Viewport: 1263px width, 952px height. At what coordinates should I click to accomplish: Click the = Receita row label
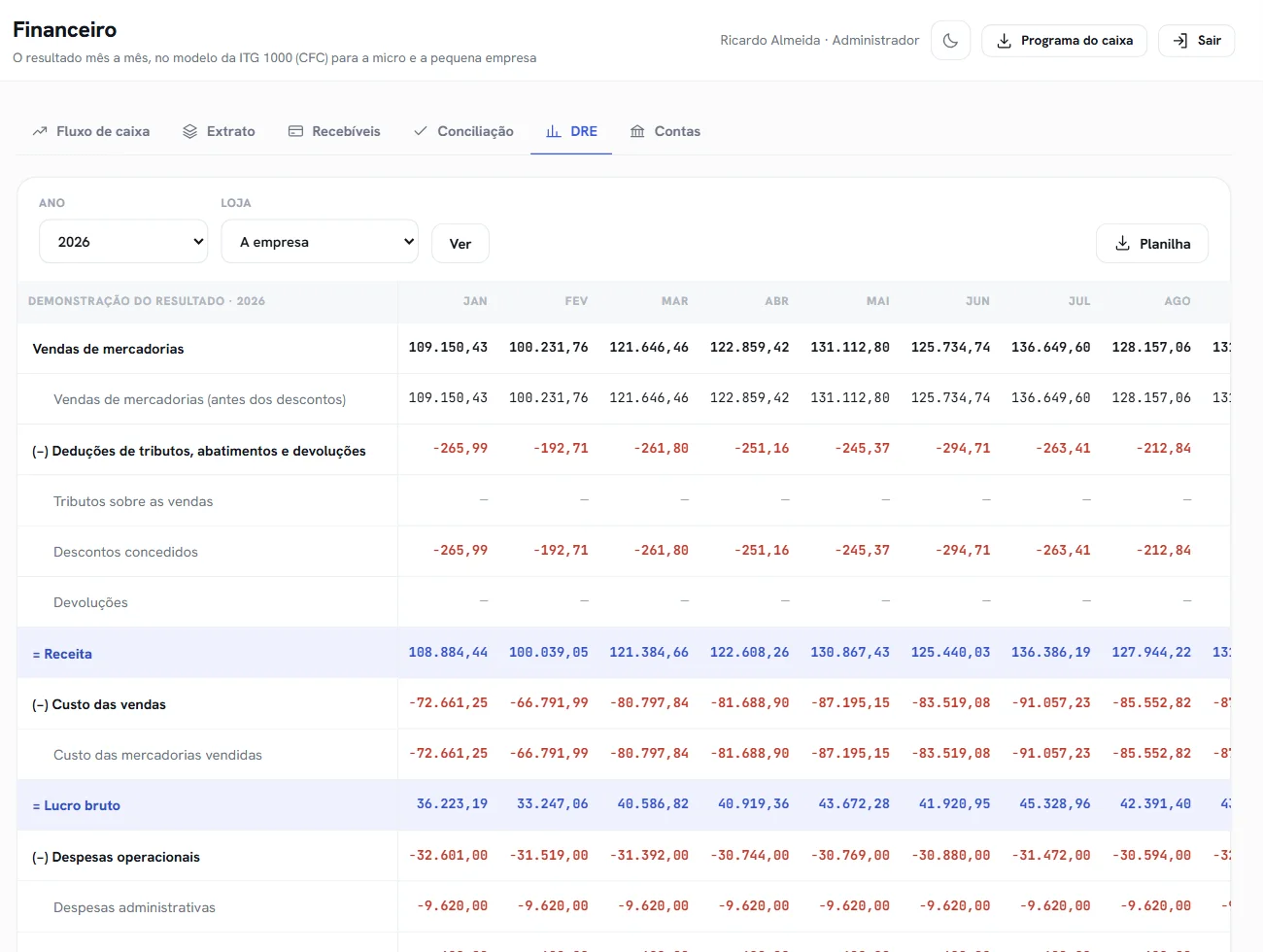[x=62, y=654]
